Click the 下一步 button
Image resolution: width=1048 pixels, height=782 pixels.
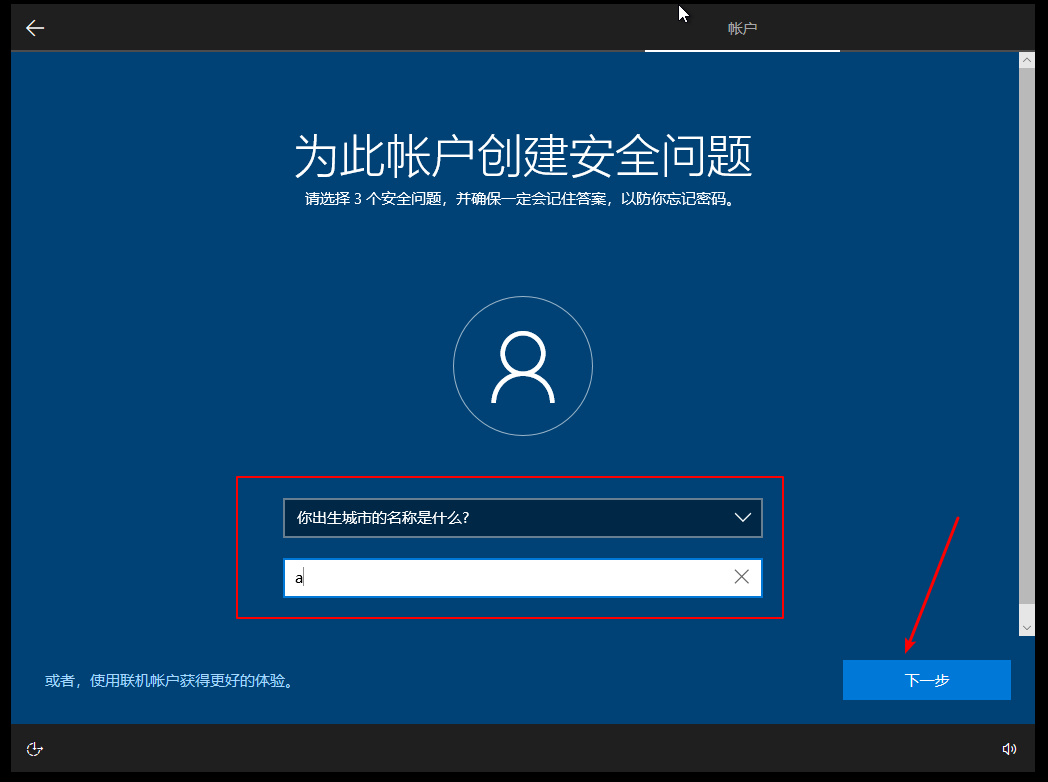pyautogui.click(x=926, y=680)
